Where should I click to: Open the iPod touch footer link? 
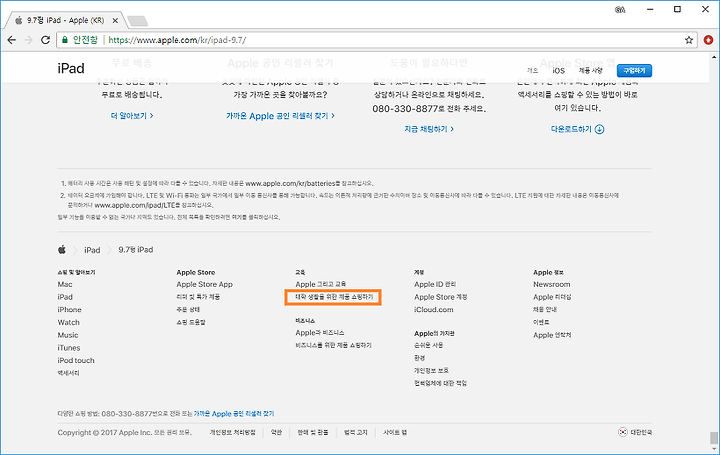[x=76, y=360]
